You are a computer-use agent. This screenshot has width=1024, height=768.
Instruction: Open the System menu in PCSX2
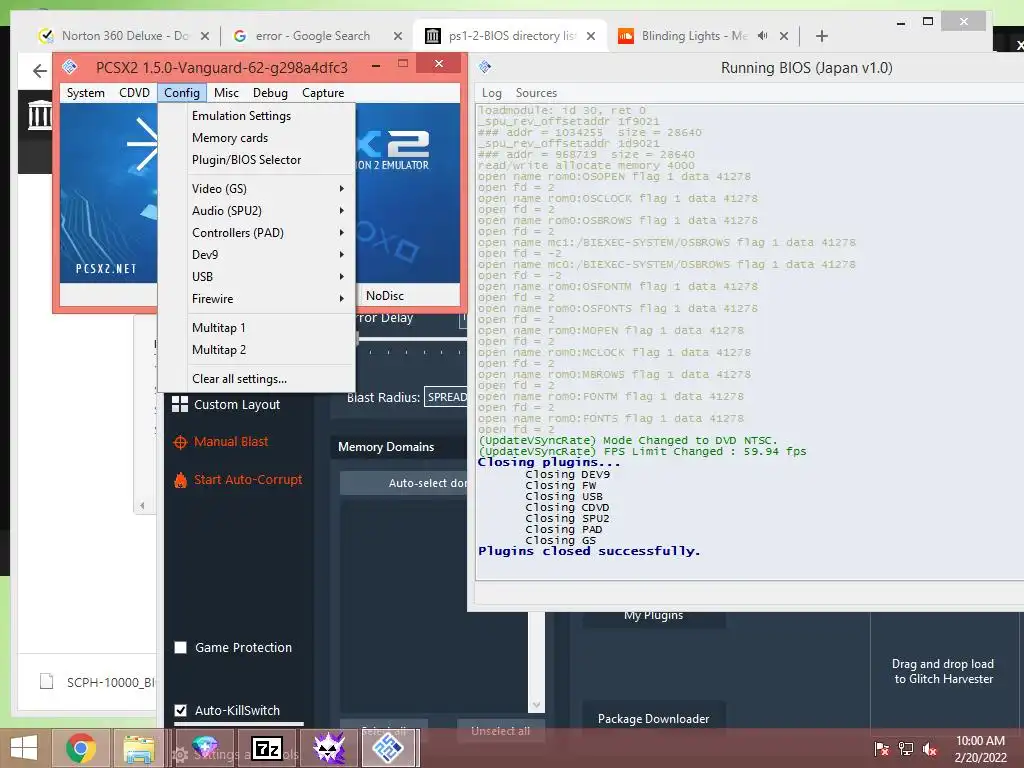coord(86,93)
